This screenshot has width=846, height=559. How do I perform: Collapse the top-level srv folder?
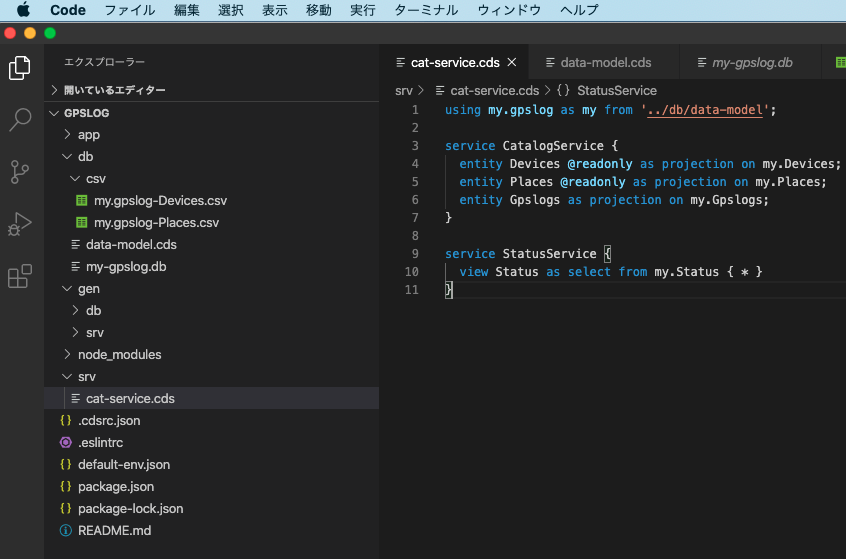pyautogui.click(x=67, y=377)
